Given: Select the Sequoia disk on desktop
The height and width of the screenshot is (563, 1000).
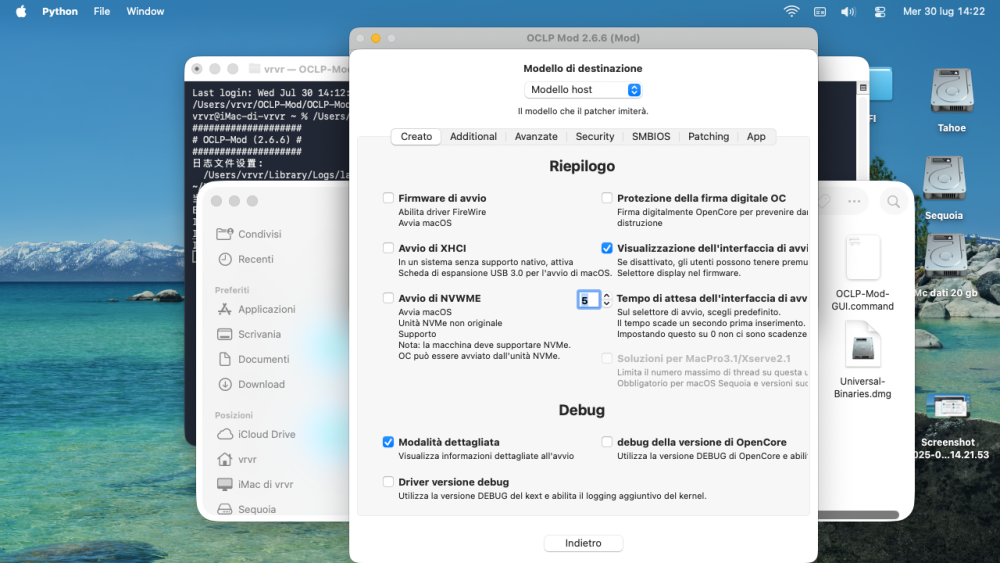Looking at the screenshot, I should coord(944,180).
